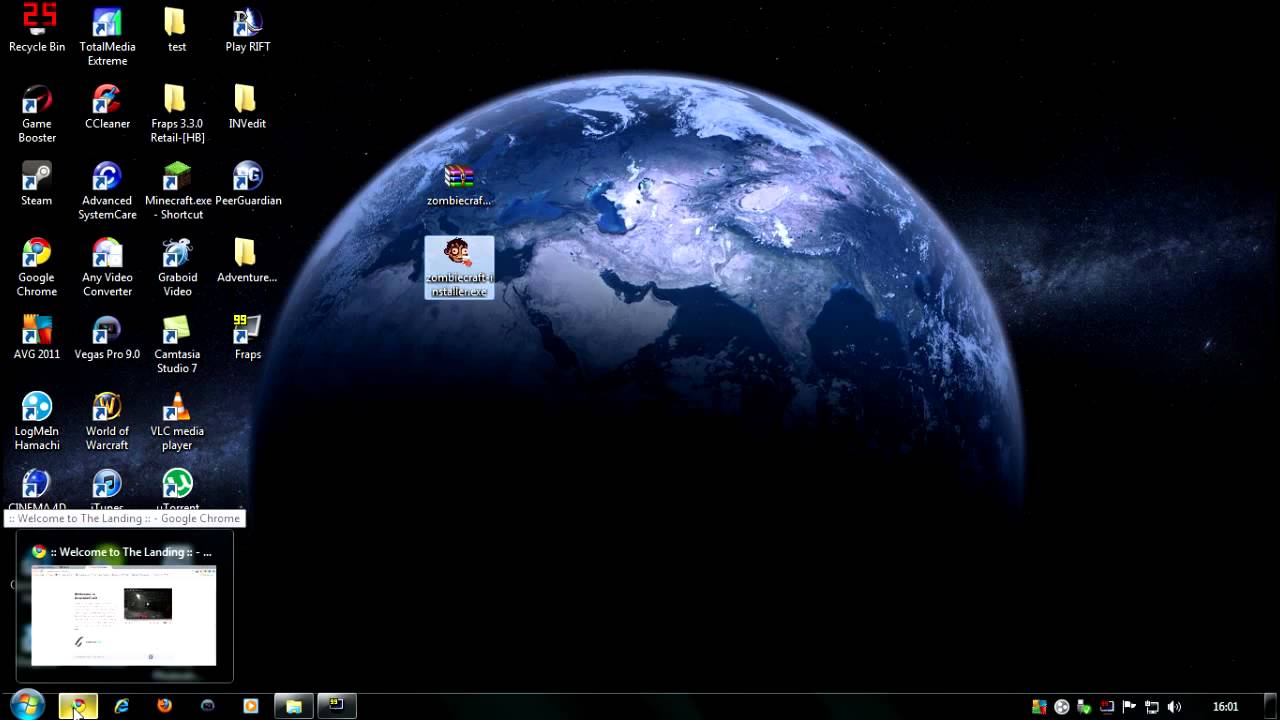The height and width of the screenshot is (720, 1280).
Task: Open VLC media player desktop icon
Action: 177,422
